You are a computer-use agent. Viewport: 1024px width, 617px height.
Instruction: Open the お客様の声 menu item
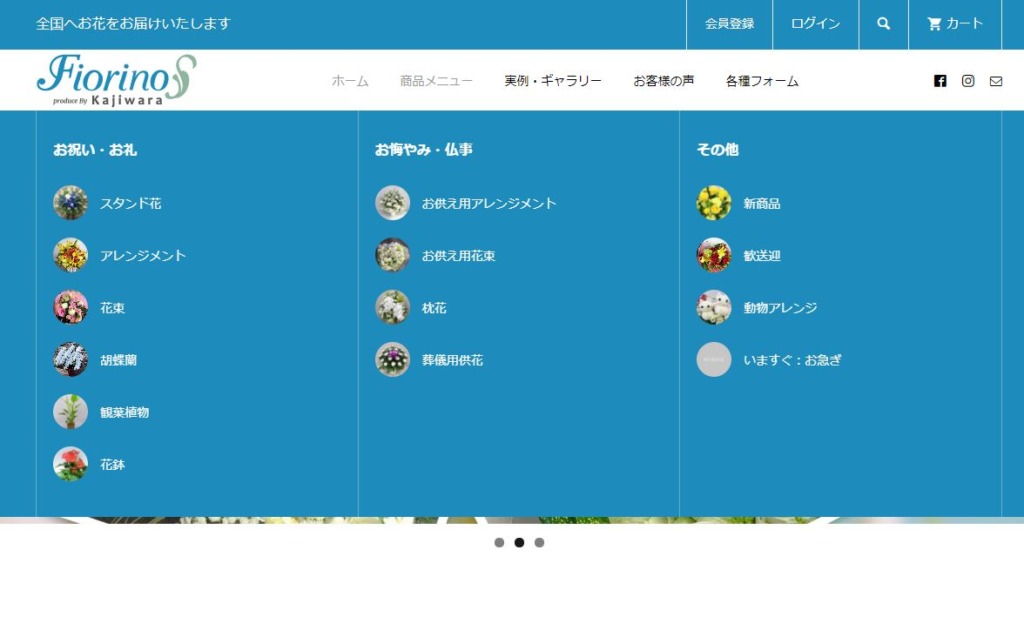(x=663, y=81)
